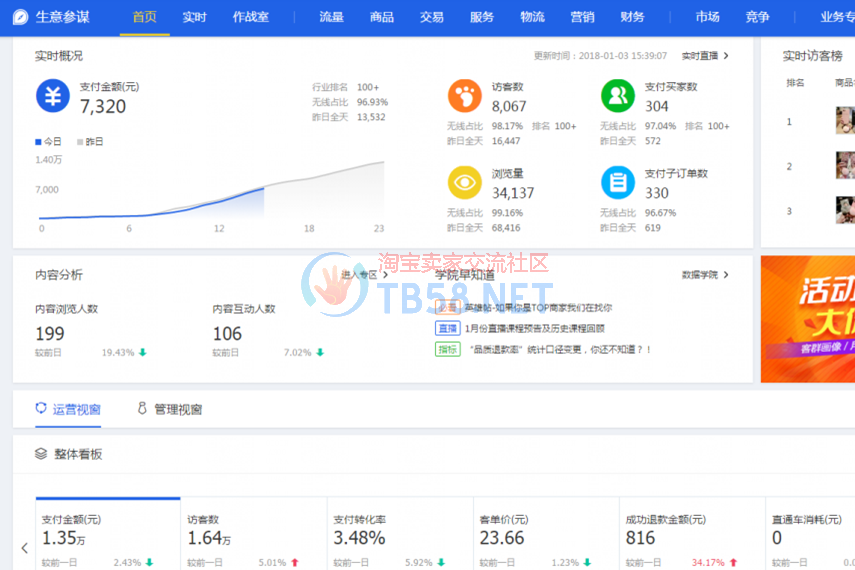Viewport: 855px width, 570px height.
Task: Click the blue sub-orders document icon
Action: tap(618, 182)
